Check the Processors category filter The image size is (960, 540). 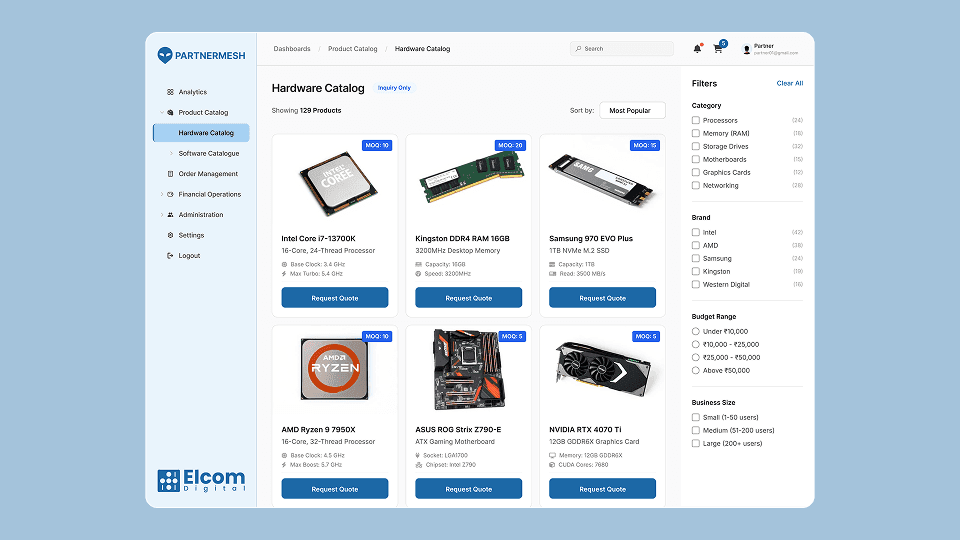(x=696, y=121)
